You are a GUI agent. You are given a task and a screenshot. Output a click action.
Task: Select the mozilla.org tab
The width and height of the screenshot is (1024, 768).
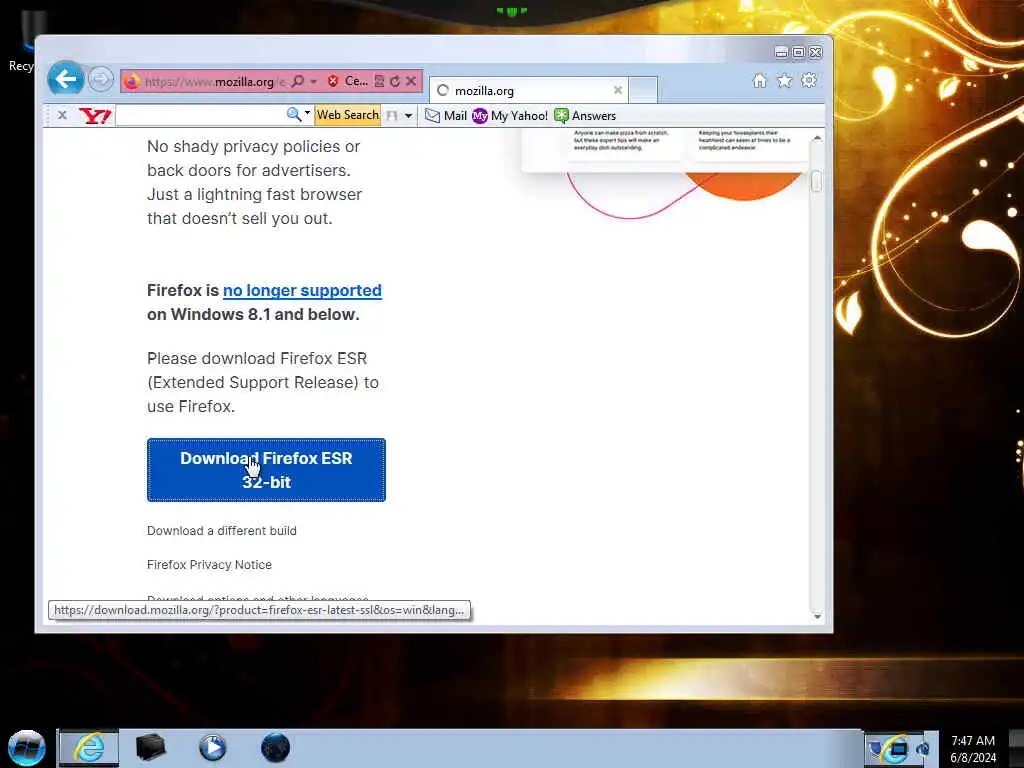[529, 90]
